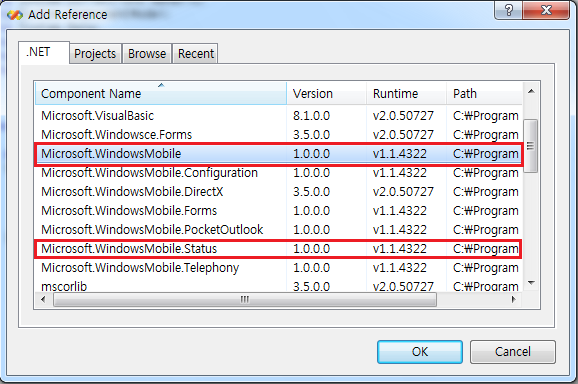
Task: Click runtime v1.1.4322 in Telephony row
Action: pos(400,268)
